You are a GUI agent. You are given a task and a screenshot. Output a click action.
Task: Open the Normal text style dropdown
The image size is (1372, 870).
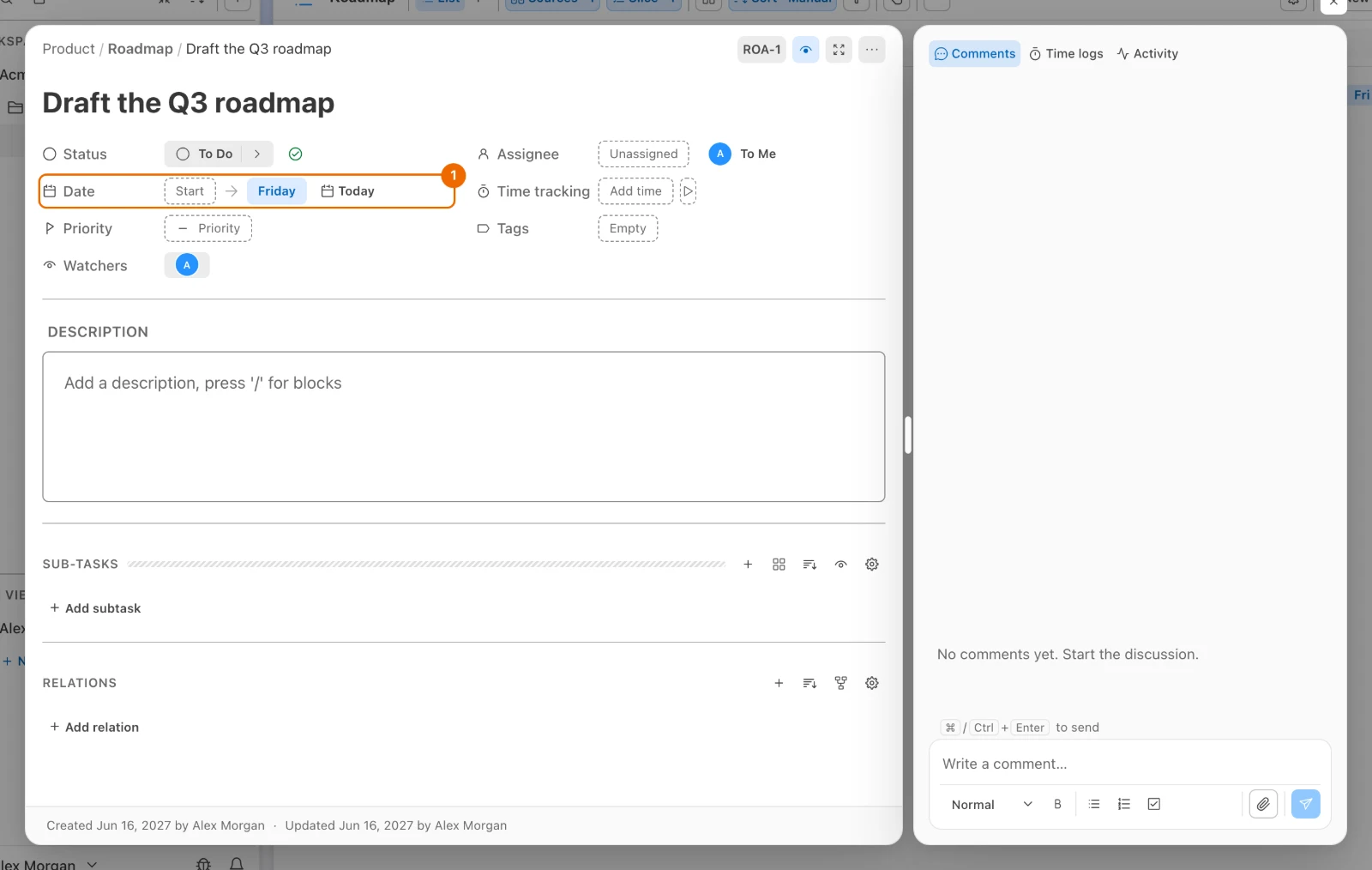pyautogui.click(x=991, y=804)
